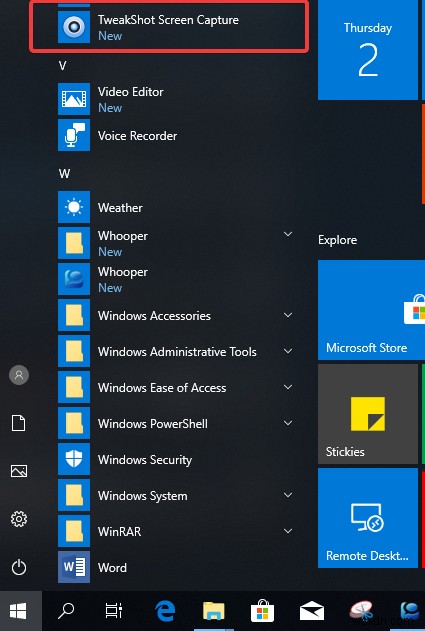Launch Microsoft Edge from the taskbar
The image size is (425, 631).
(165, 611)
